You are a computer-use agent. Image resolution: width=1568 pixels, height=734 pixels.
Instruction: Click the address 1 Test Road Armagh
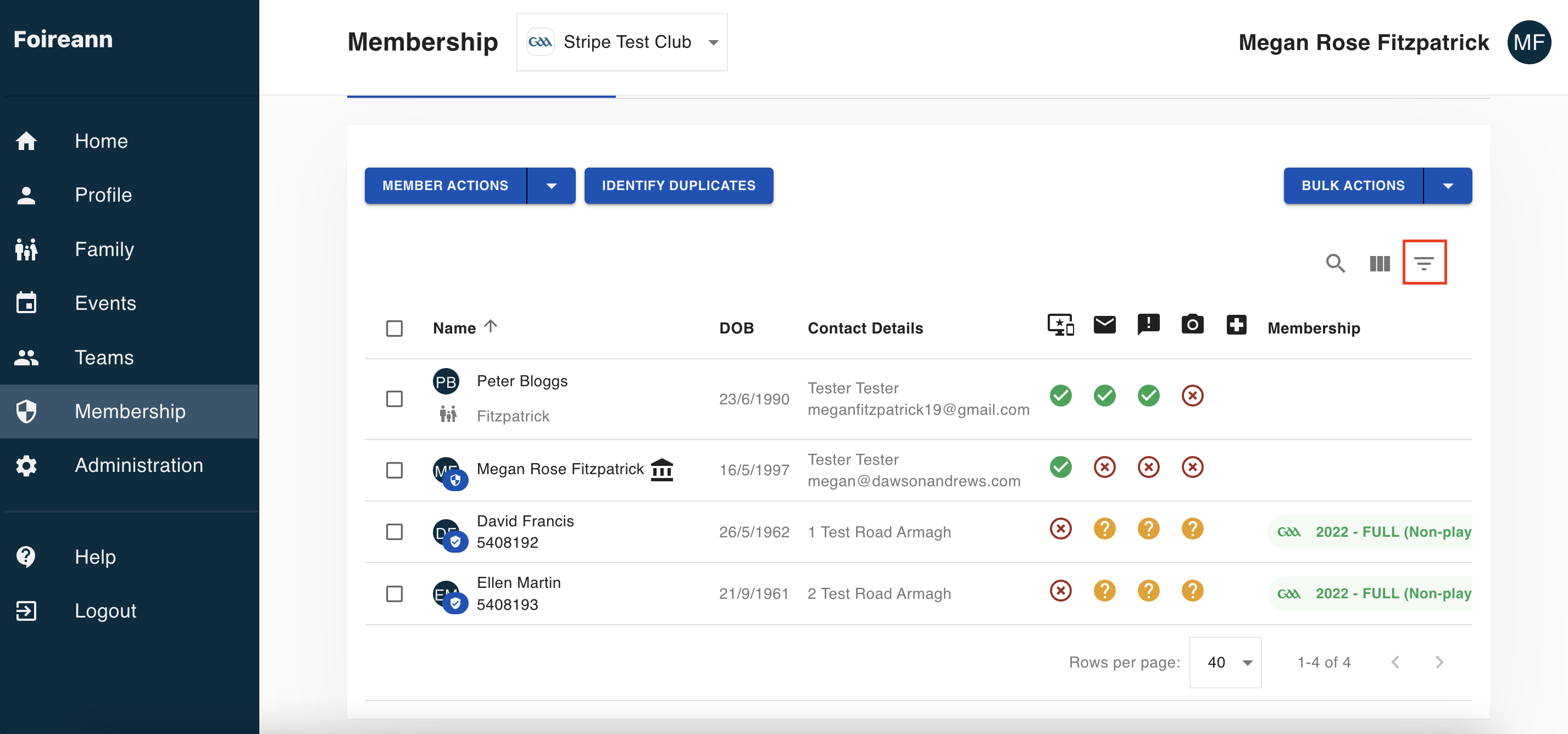[x=879, y=532]
